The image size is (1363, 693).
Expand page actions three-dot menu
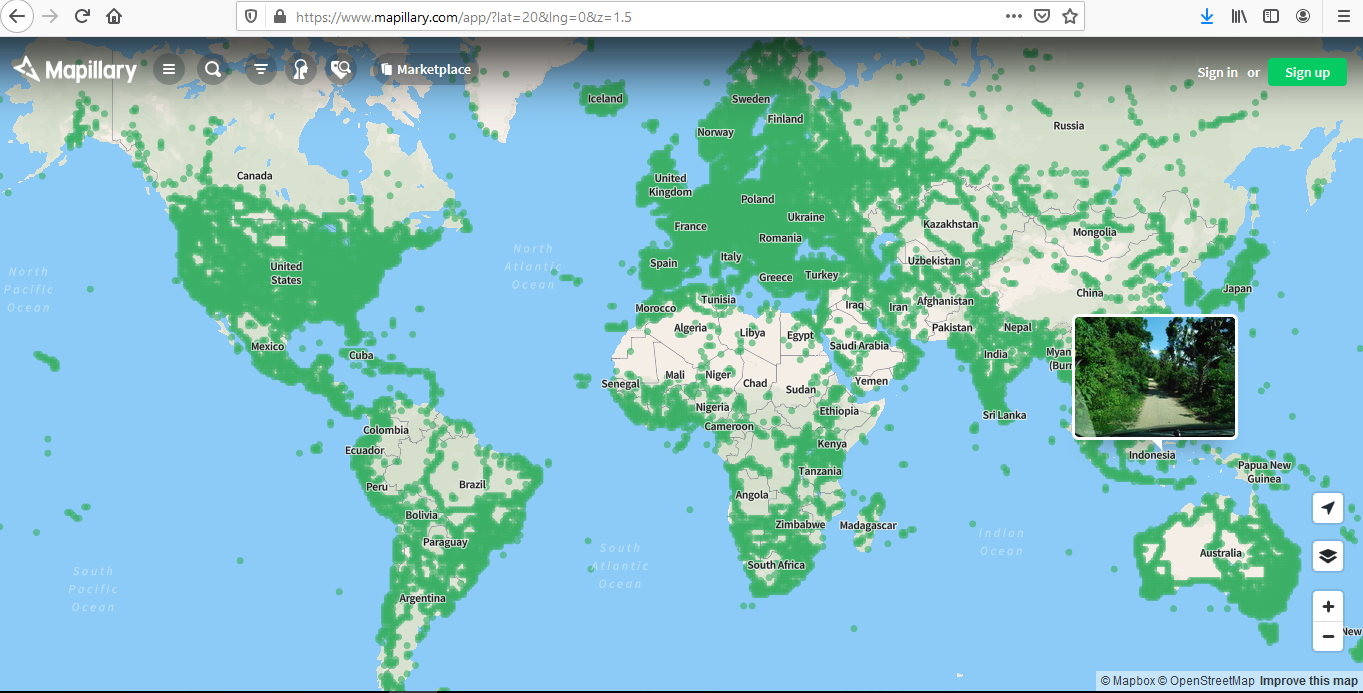point(1013,16)
